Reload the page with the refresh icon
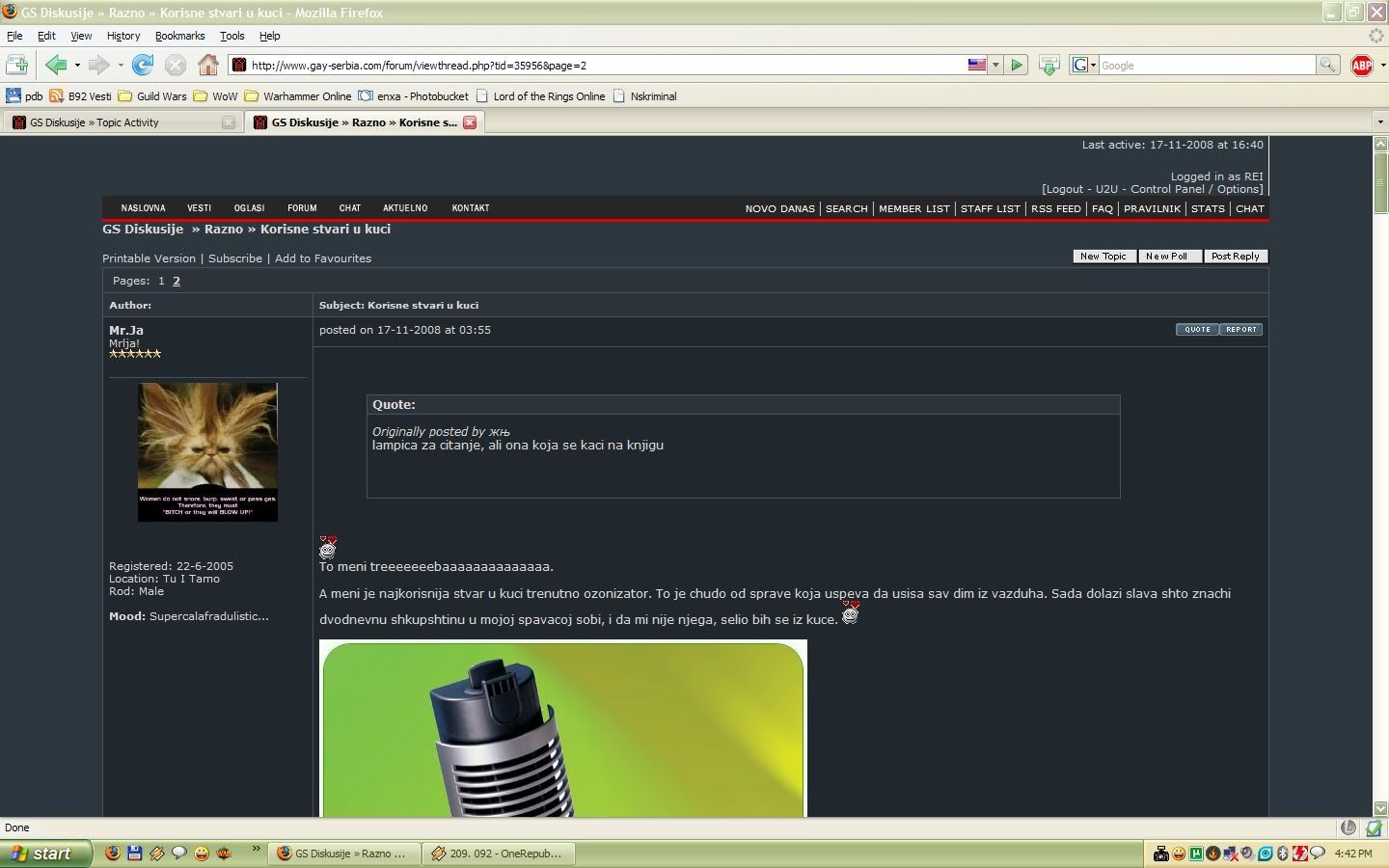This screenshot has height=868, width=1389. (x=143, y=65)
